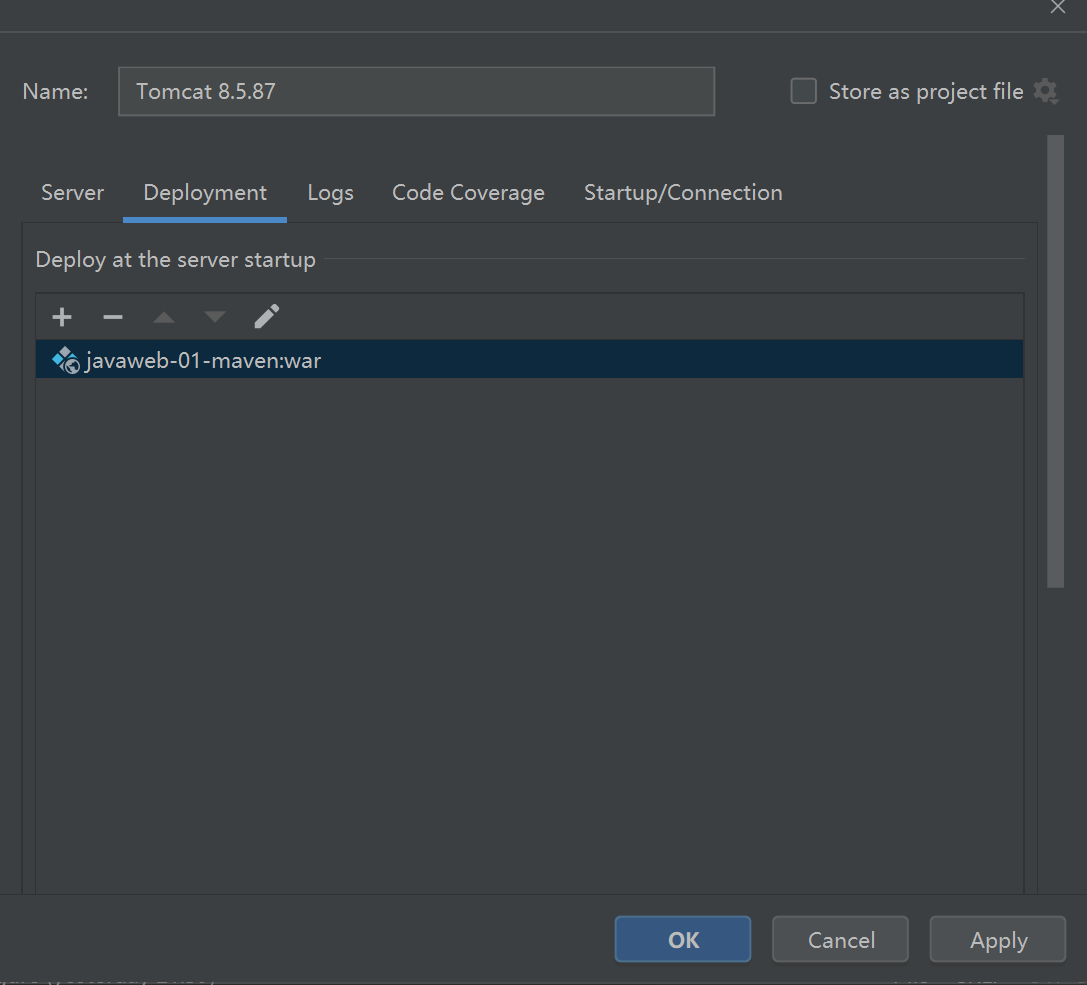Select the javaweb-01-maven:war row text

(x=203, y=361)
